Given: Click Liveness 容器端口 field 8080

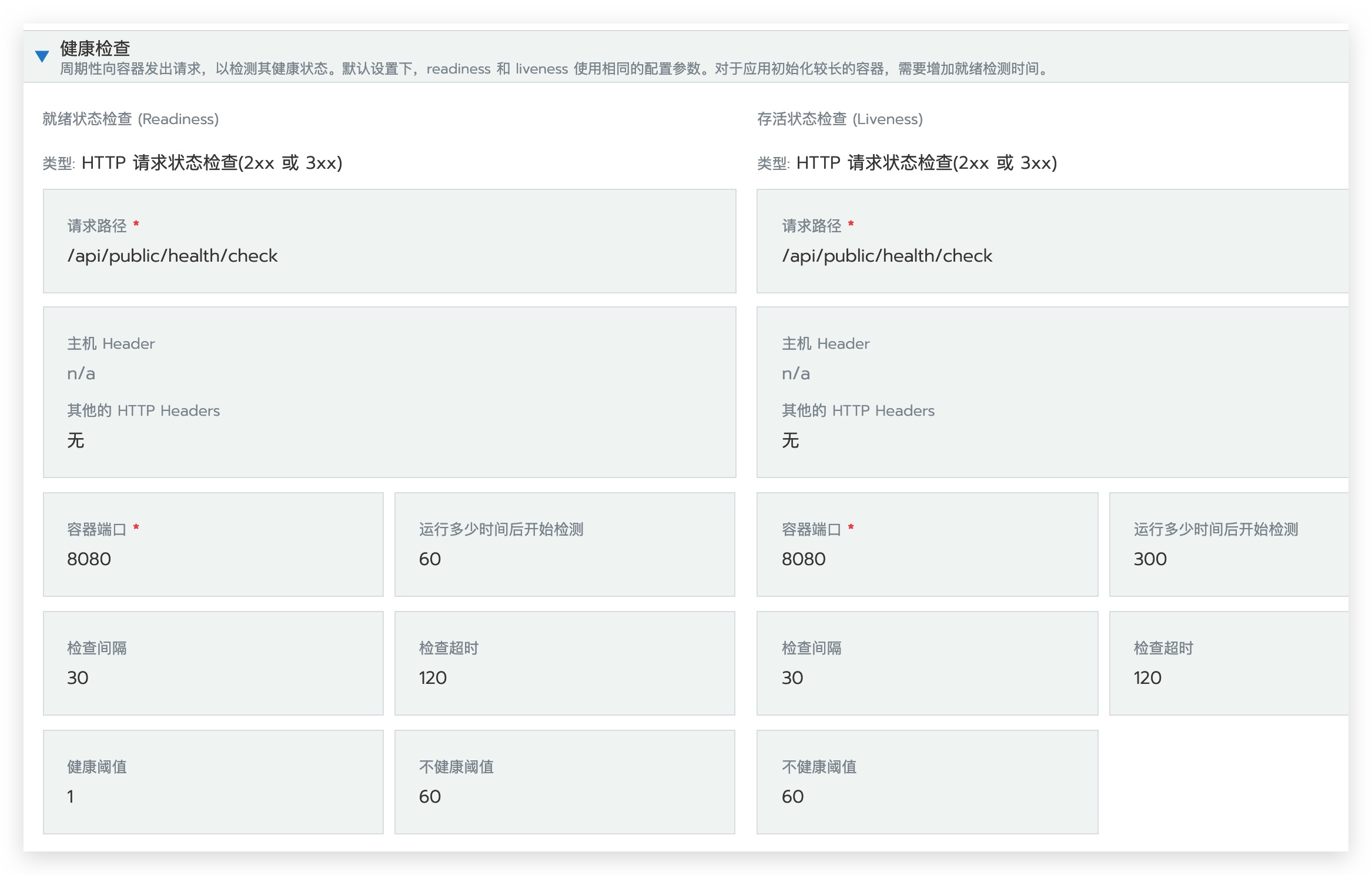Looking at the screenshot, I should (804, 559).
